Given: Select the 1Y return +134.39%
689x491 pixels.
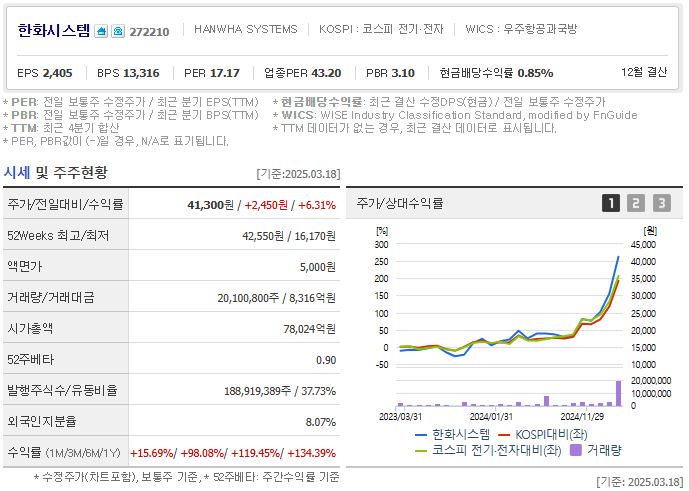Looking at the screenshot, I should point(312,453).
